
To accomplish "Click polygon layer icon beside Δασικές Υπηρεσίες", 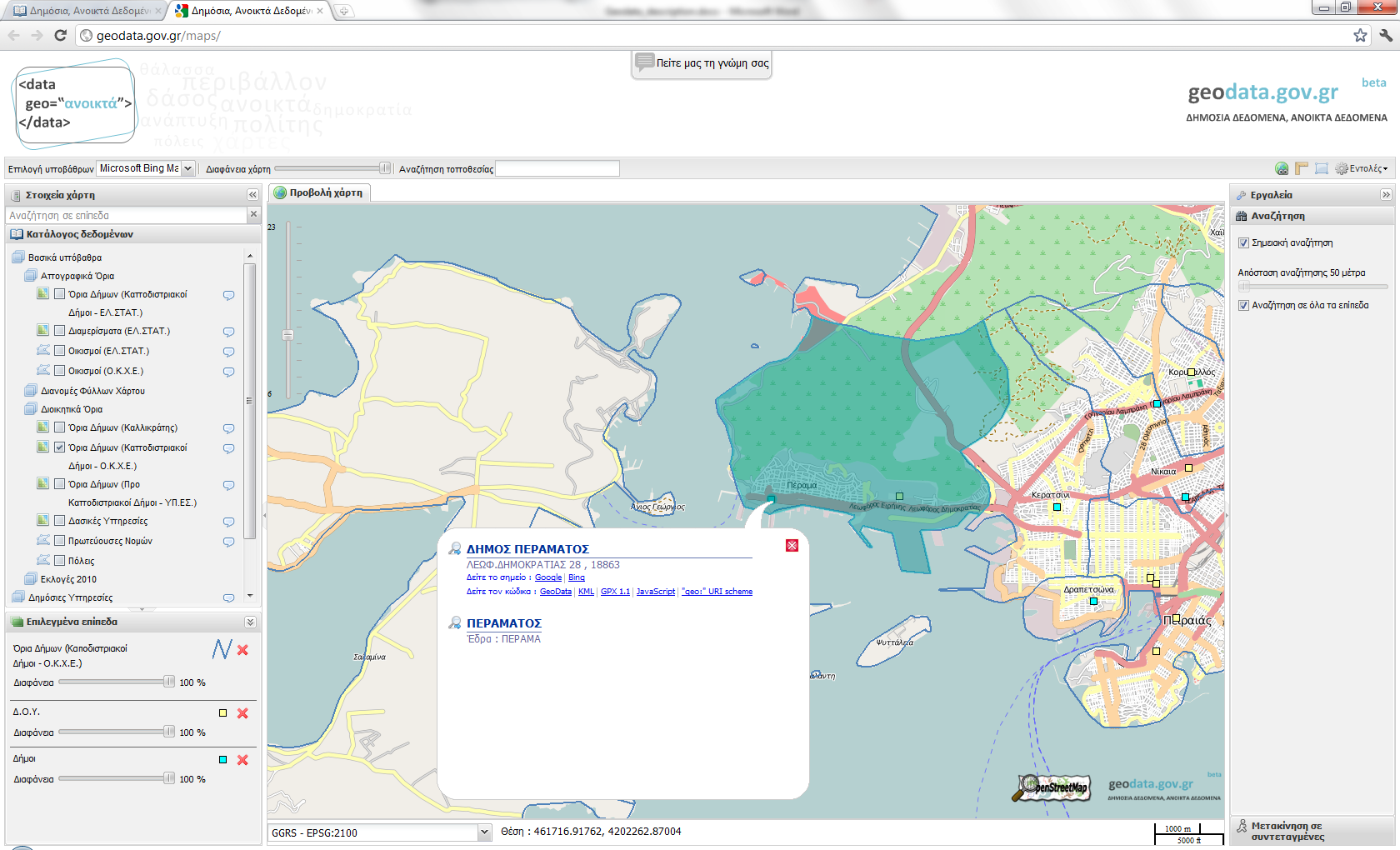I will (x=43, y=521).
